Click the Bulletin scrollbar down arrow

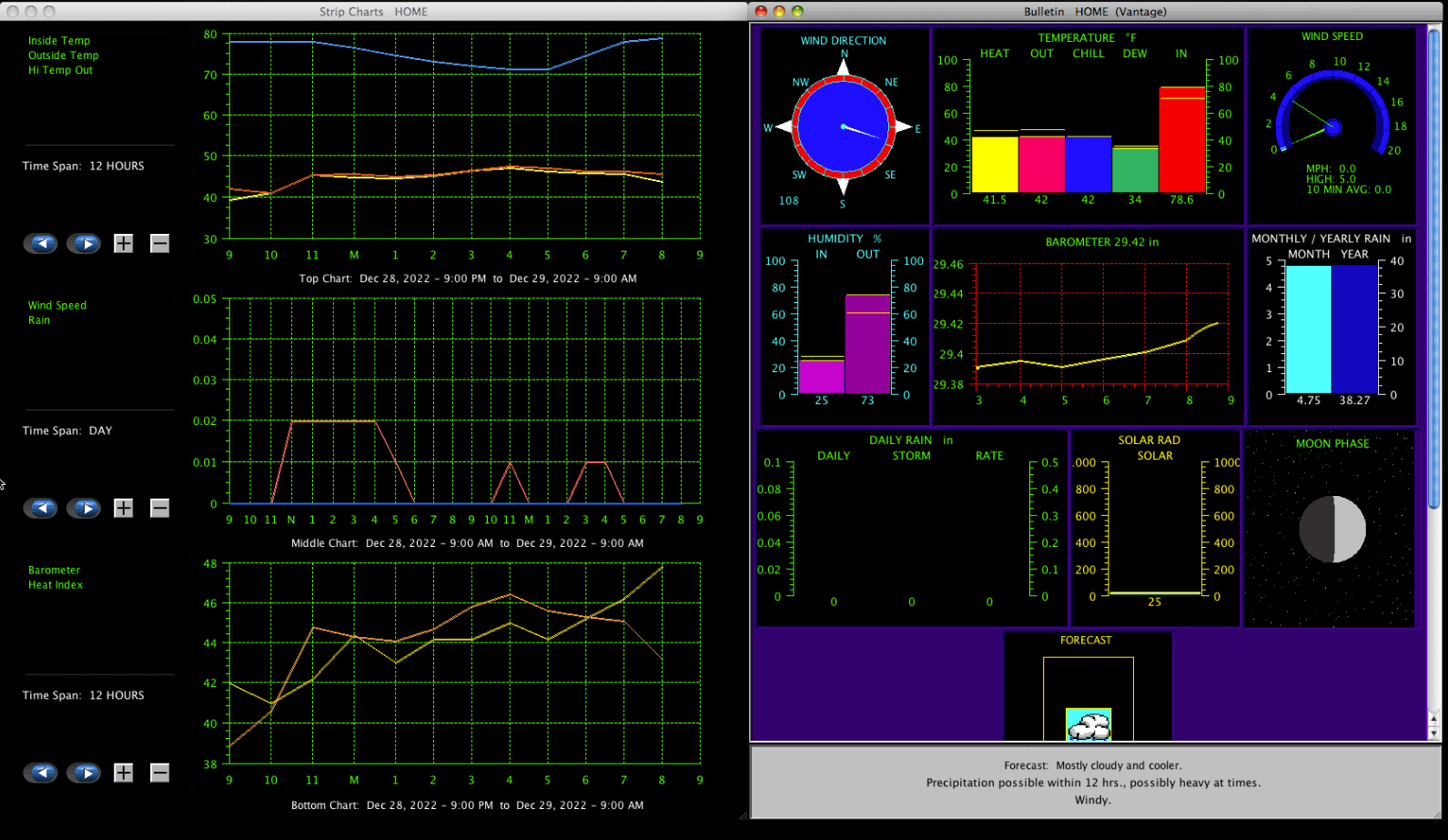1434,733
